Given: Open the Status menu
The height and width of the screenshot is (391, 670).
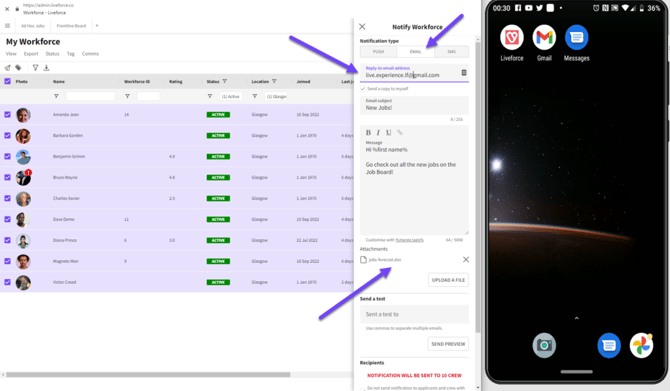Looking at the screenshot, I should tap(53, 54).
